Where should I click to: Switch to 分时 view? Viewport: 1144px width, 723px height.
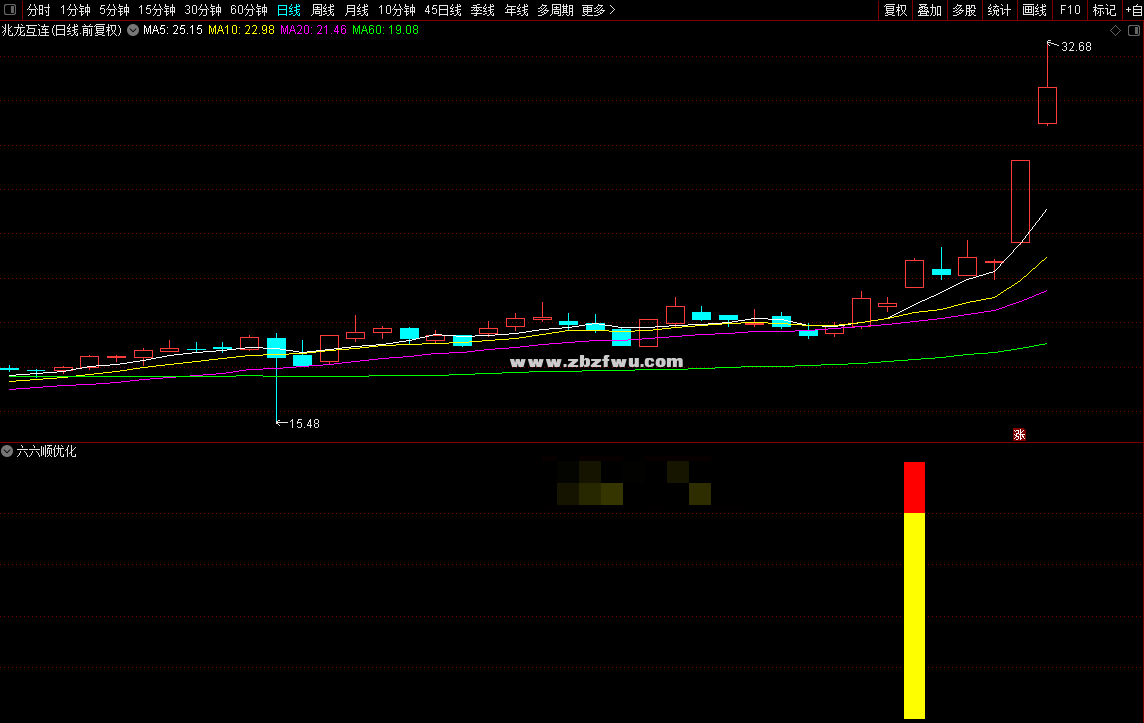(39, 10)
